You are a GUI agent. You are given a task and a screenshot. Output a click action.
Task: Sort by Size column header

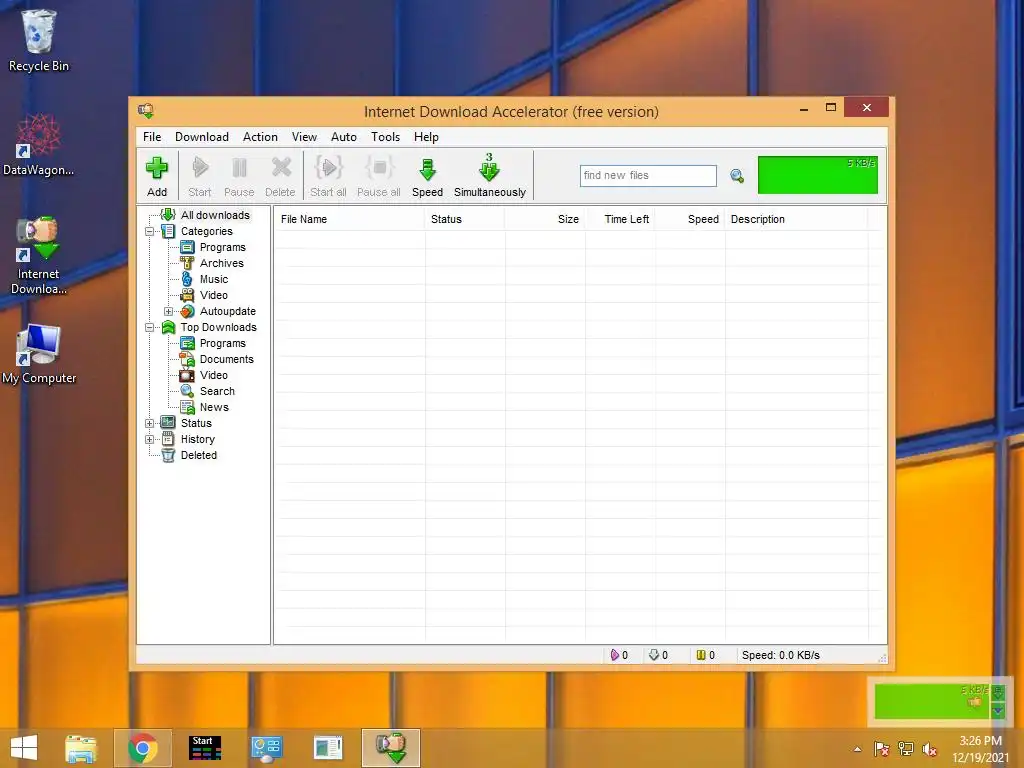(x=545, y=219)
